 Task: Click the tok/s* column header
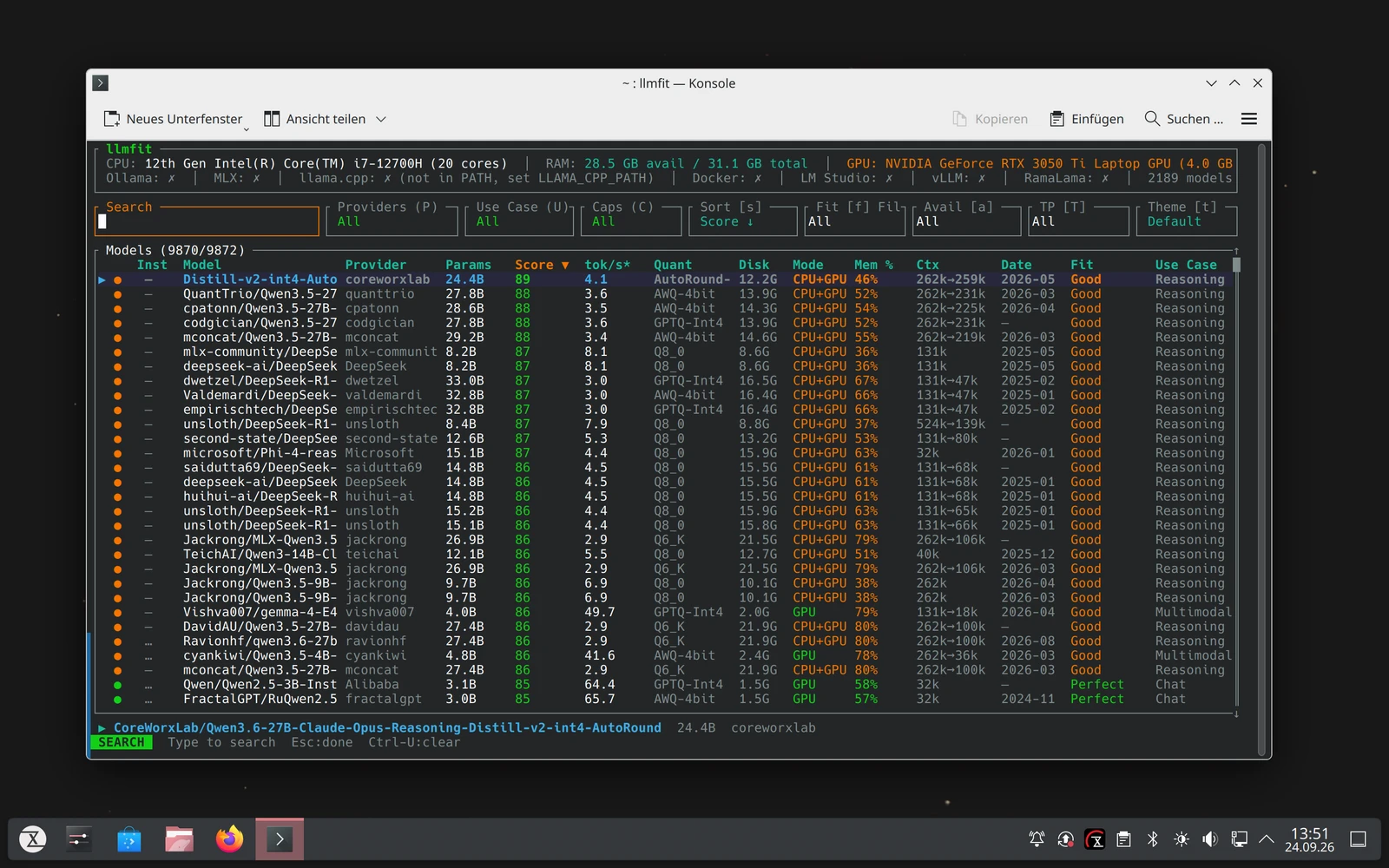(607, 265)
